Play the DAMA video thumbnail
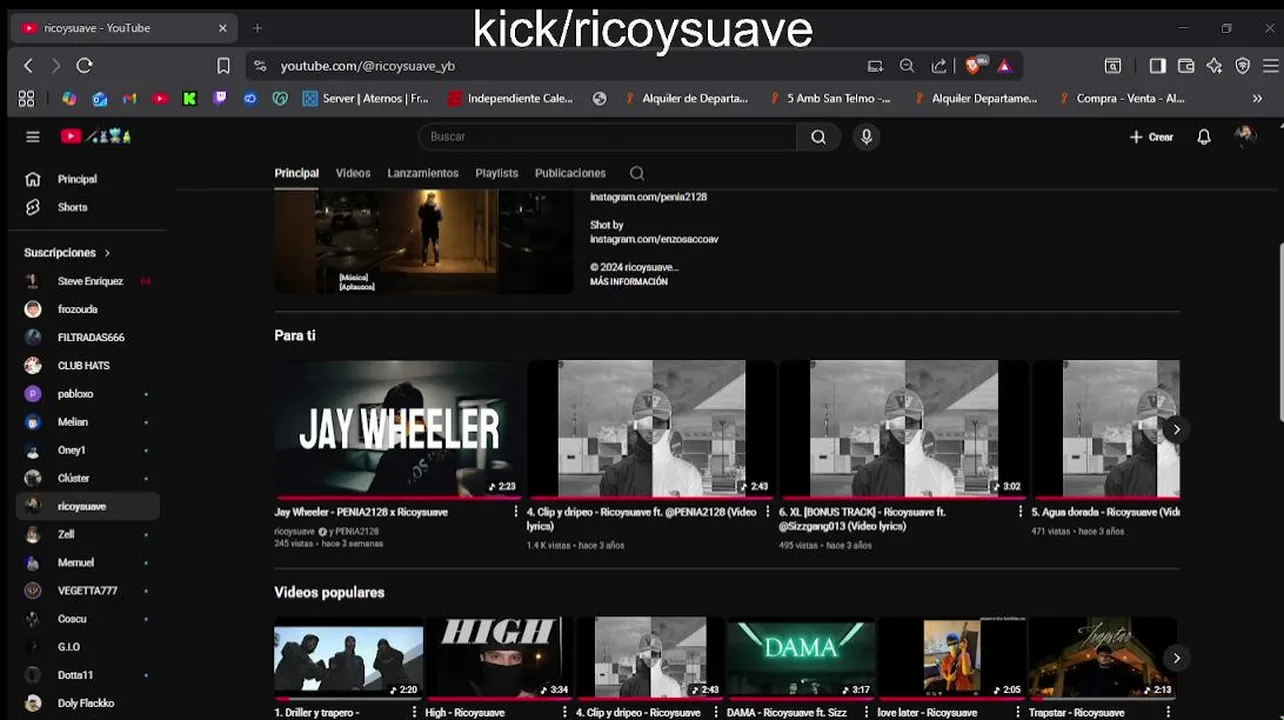The width and height of the screenshot is (1284, 720). [801, 657]
